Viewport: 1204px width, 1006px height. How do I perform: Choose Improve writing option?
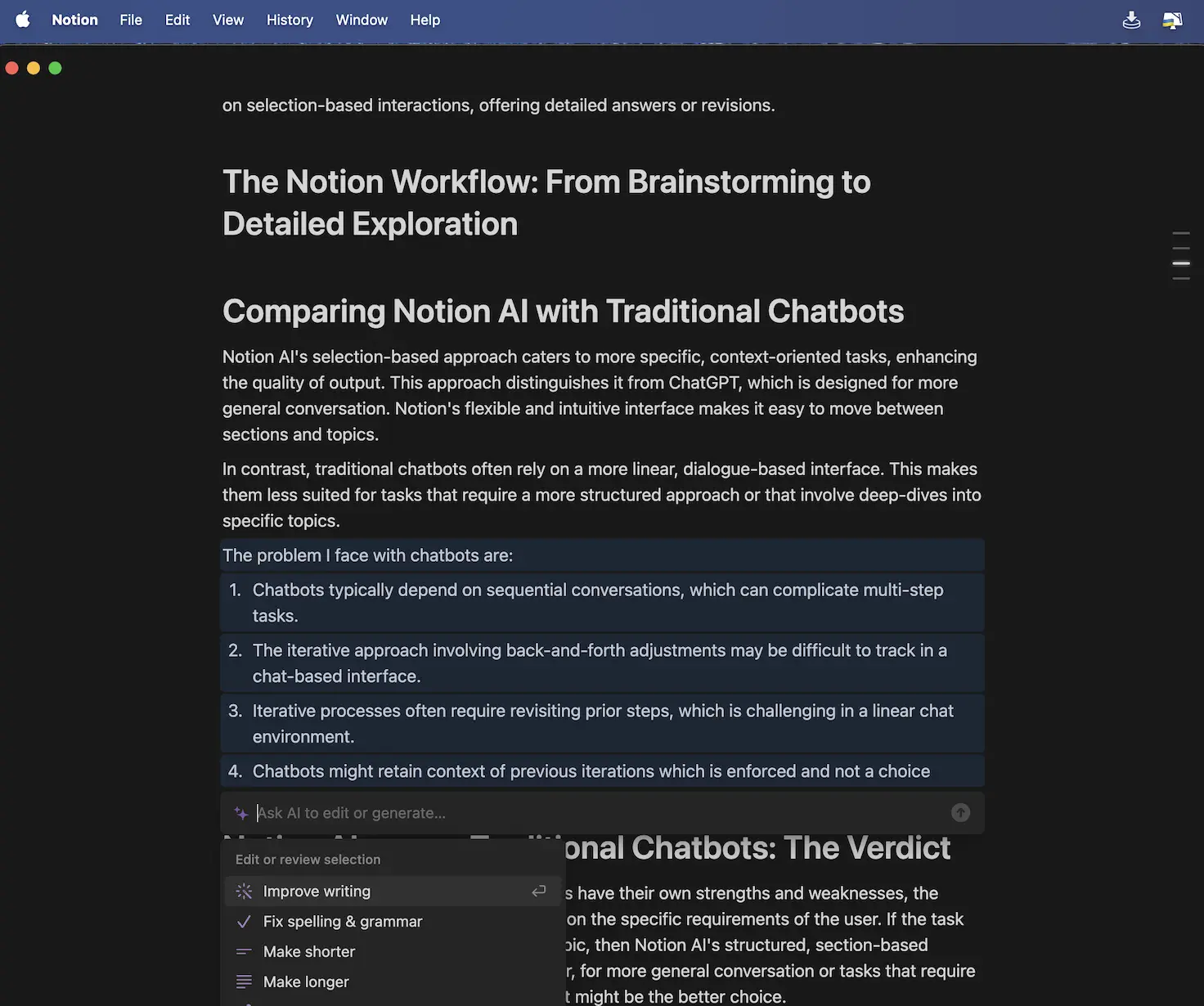pos(392,891)
